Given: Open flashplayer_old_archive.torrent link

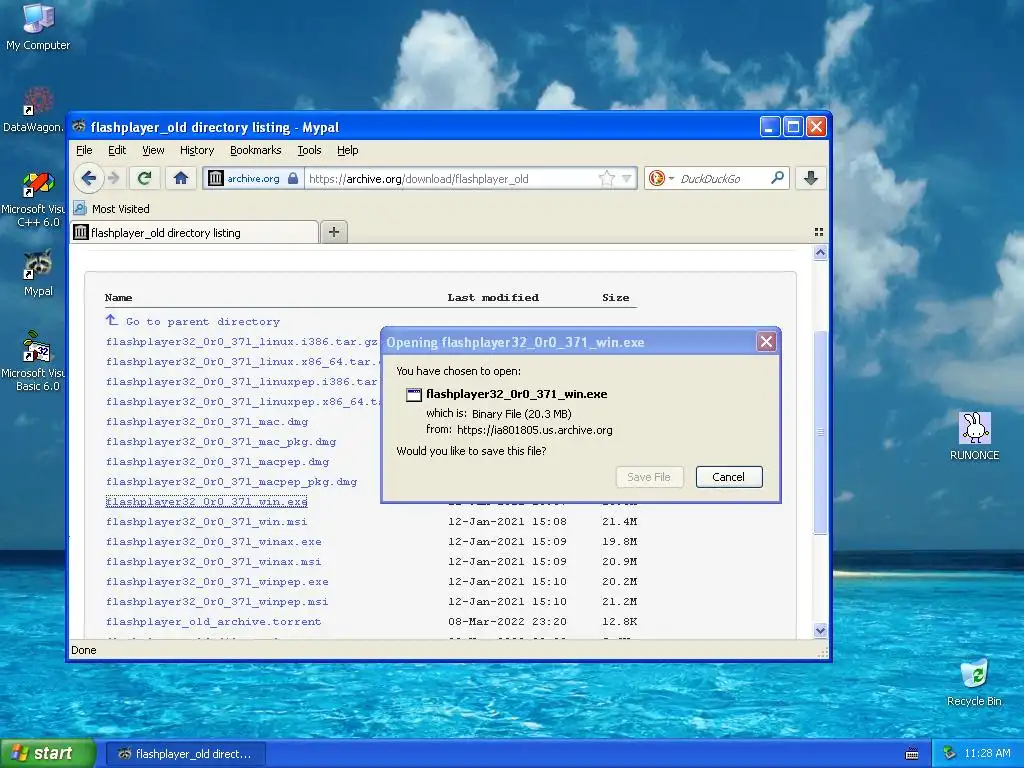Looking at the screenshot, I should [x=214, y=622].
